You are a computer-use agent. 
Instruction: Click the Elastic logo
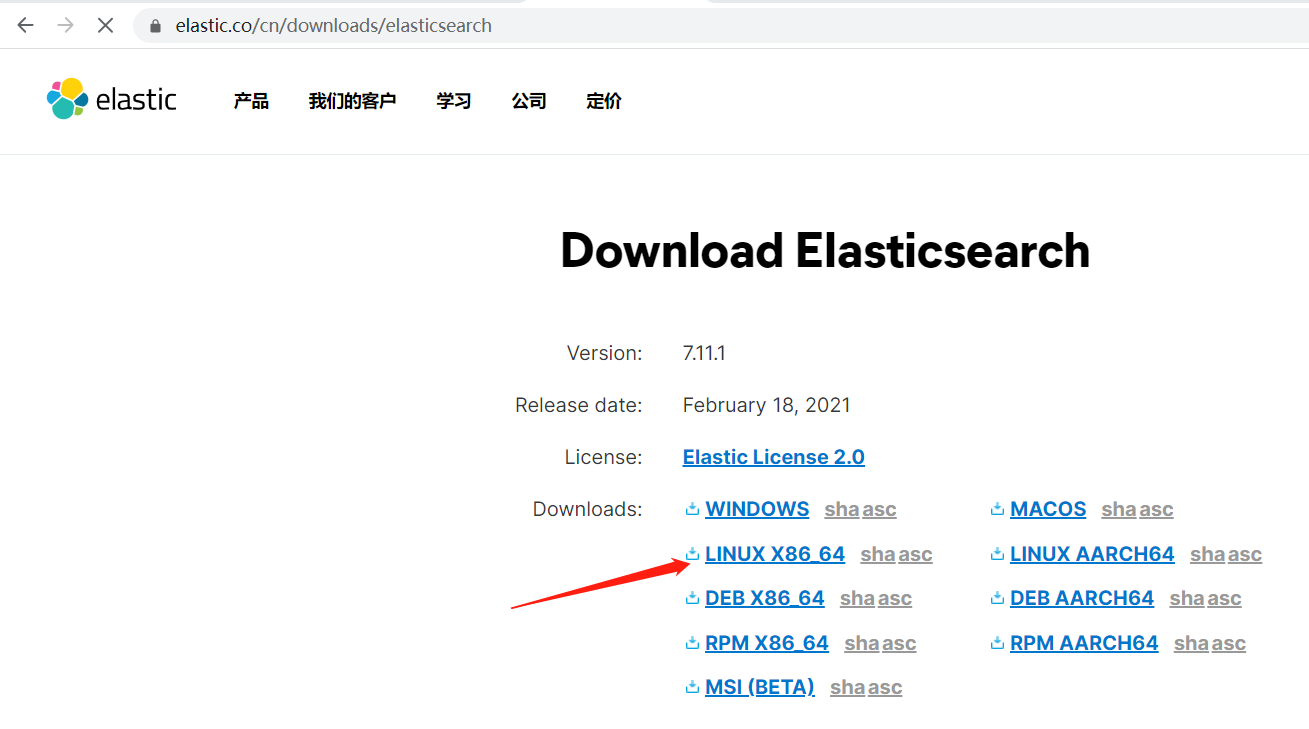point(112,99)
